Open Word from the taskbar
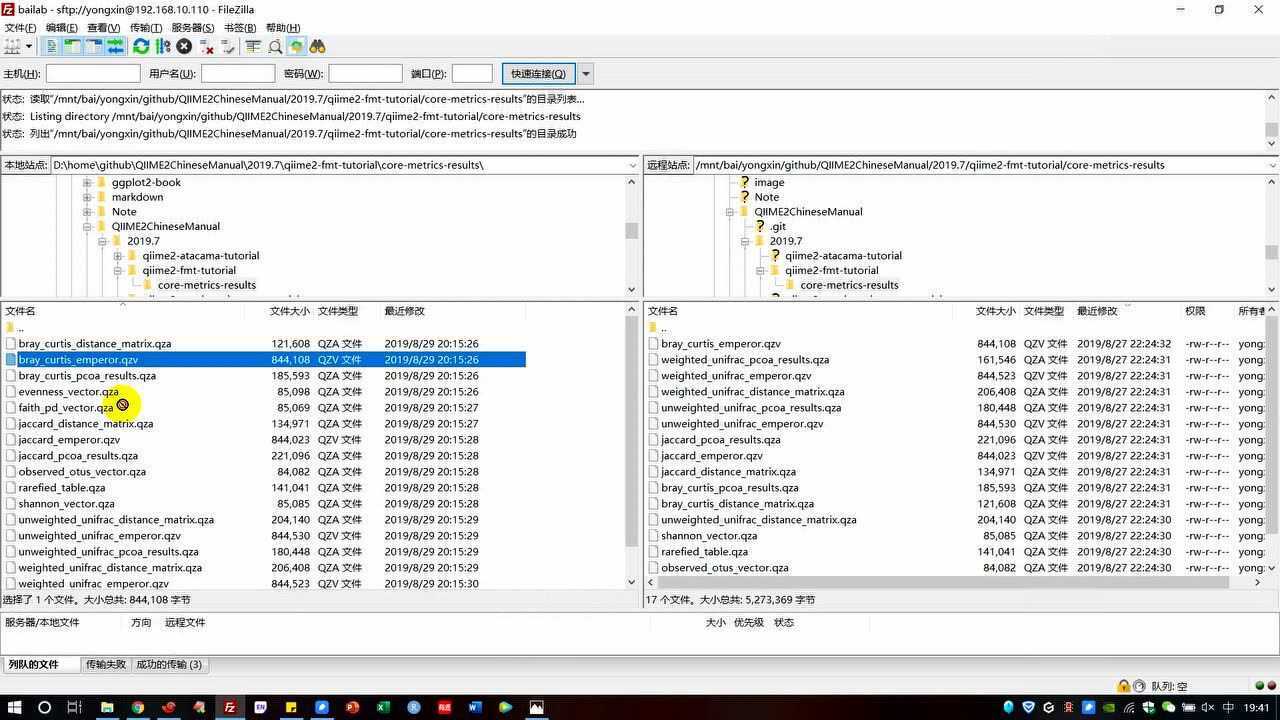The width and height of the screenshot is (1280, 720). pyautogui.click(x=475, y=707)
